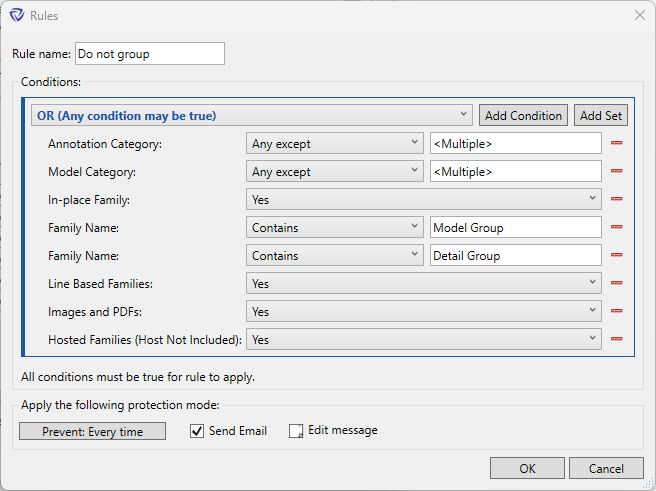Cancel the Rules dialog

[x=606, y=468]
